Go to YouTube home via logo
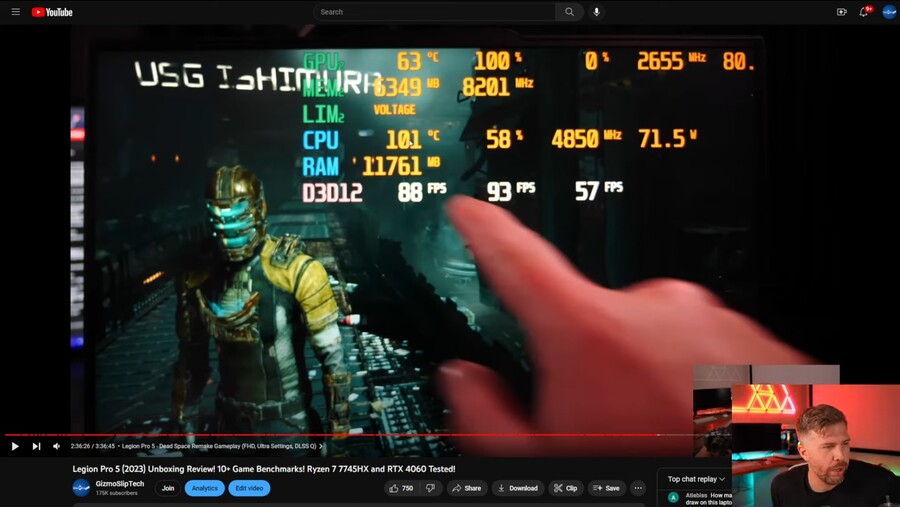 [52, 12]
